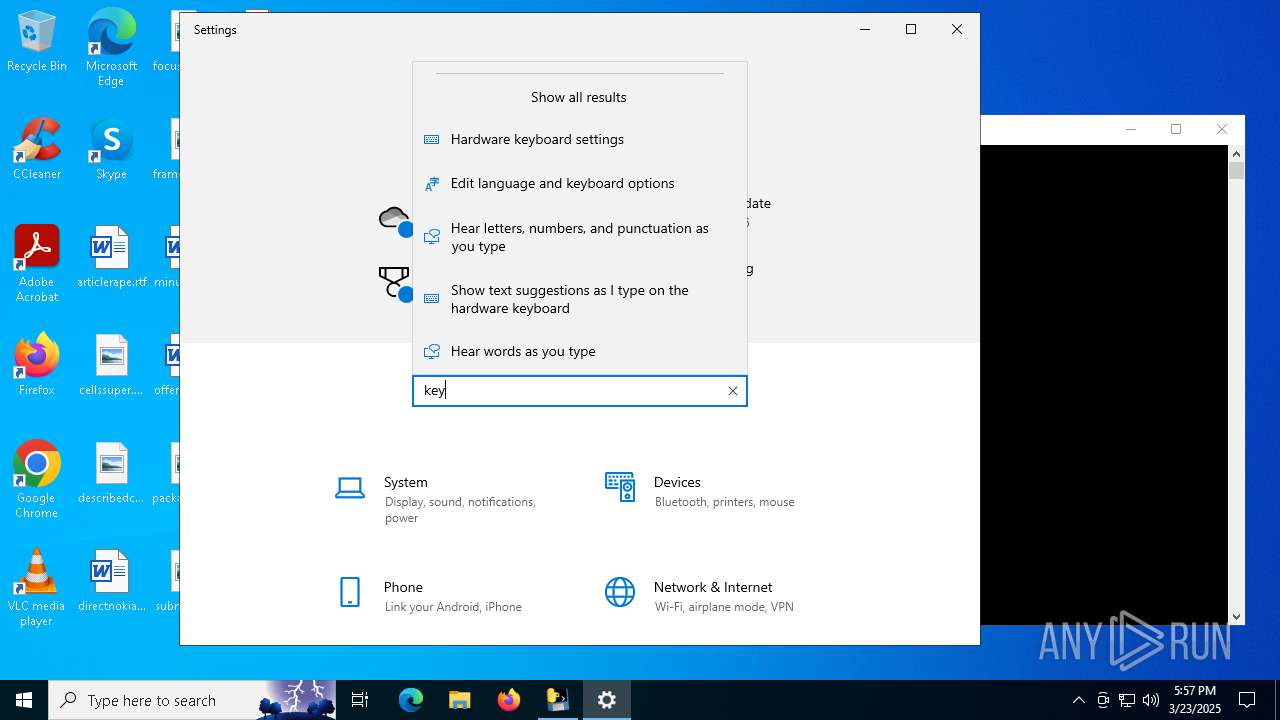Show hidden system tray icons

point(1078,700)
